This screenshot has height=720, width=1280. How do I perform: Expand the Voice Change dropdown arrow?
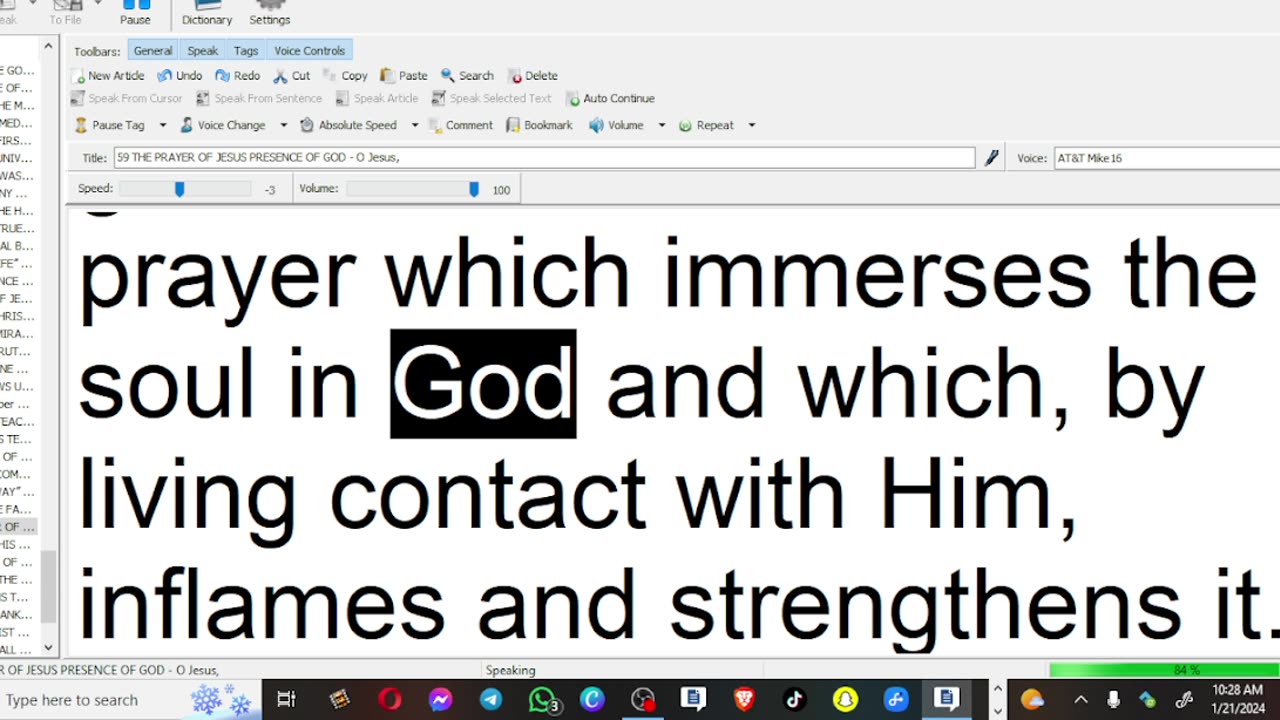click(283, 126)
